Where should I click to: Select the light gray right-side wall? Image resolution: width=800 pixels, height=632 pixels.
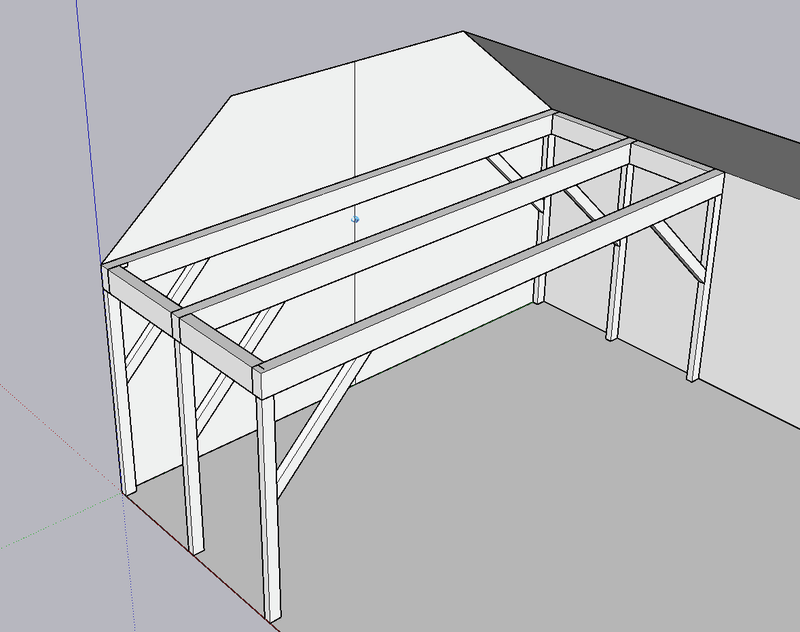tap(755, 286)
